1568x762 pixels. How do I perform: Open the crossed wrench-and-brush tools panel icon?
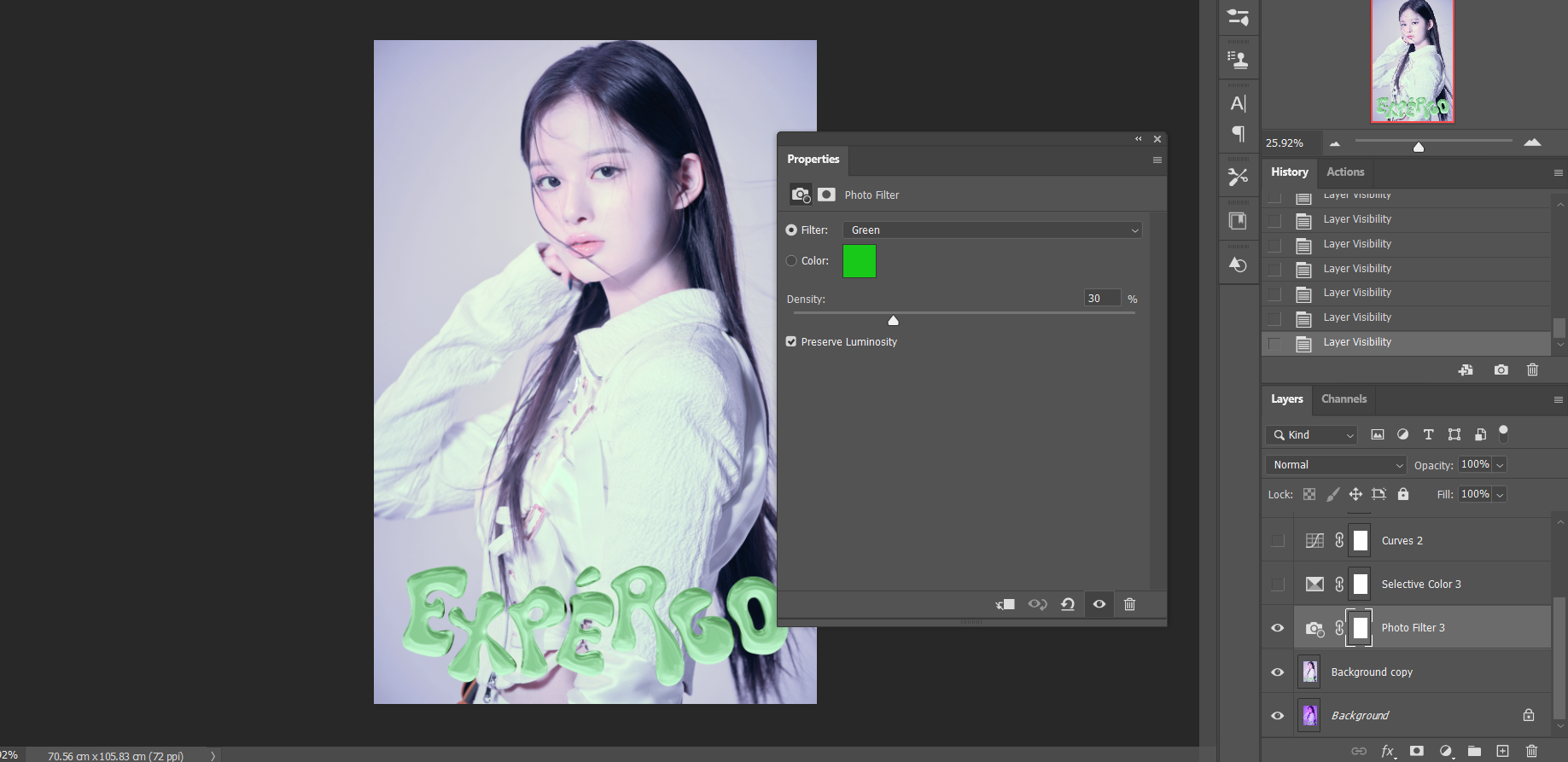(x=1238, y=177)
